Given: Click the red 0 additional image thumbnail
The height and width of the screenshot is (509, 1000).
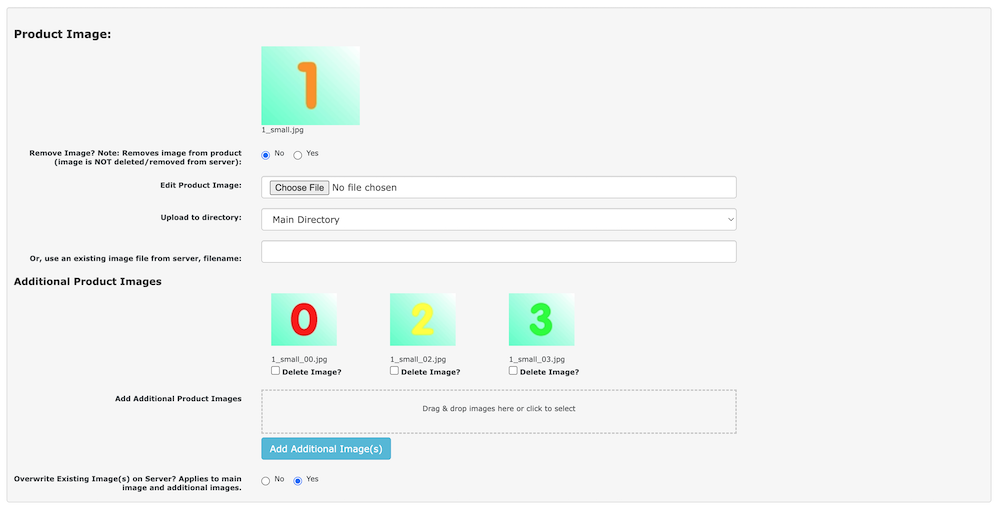Looking at the screenshot, I should click(x=303, y=319).
